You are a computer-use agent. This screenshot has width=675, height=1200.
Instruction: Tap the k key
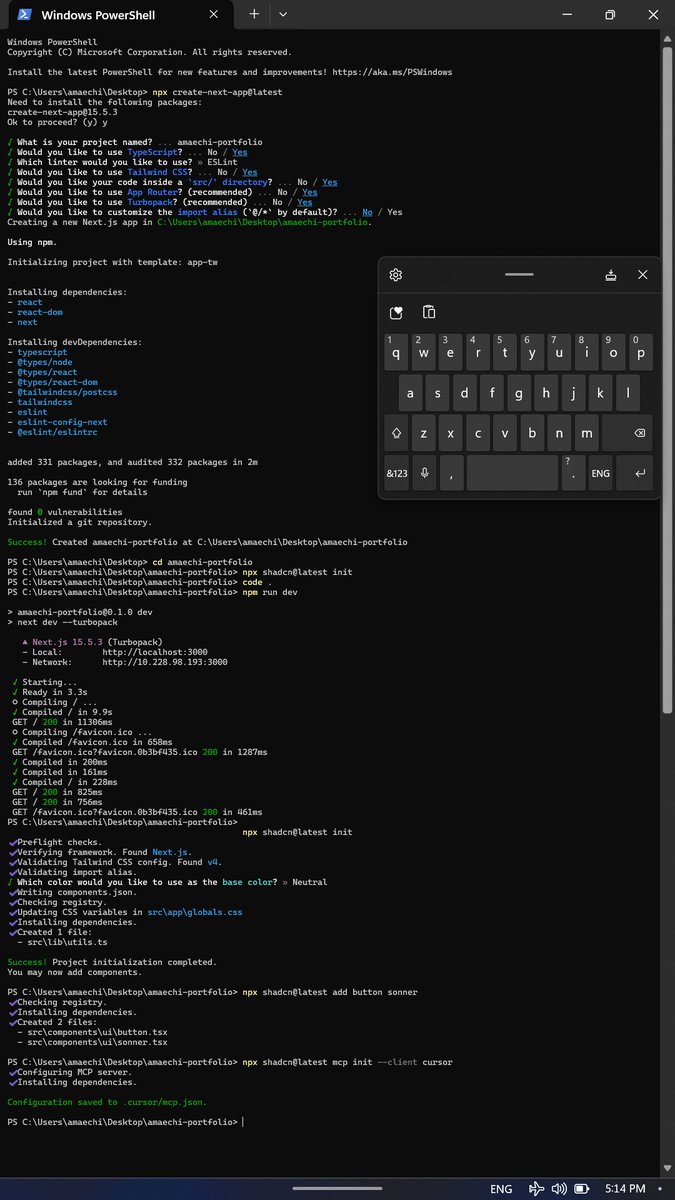coord(599,393)
